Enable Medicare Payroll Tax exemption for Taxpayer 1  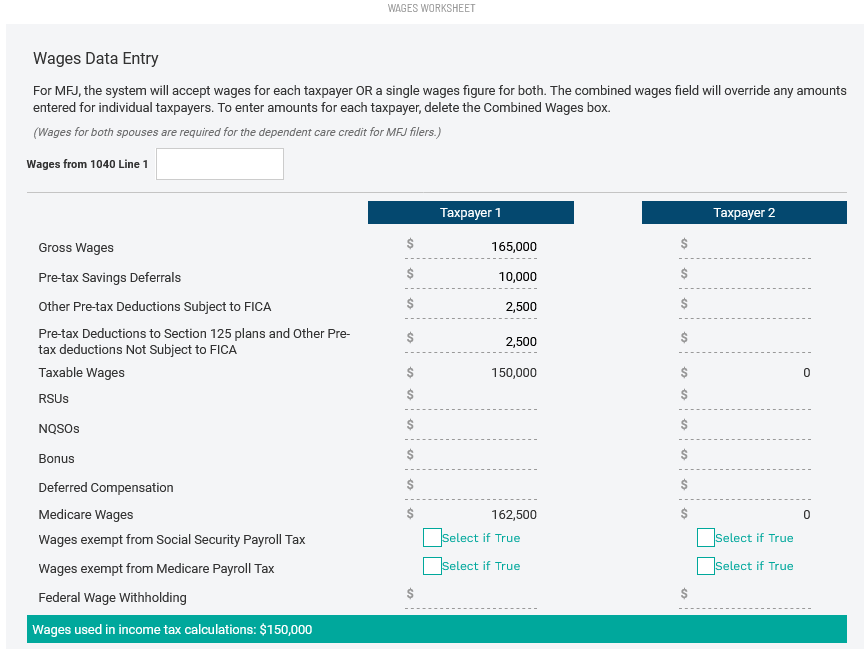pyautogui.click(x=432, y=565)
